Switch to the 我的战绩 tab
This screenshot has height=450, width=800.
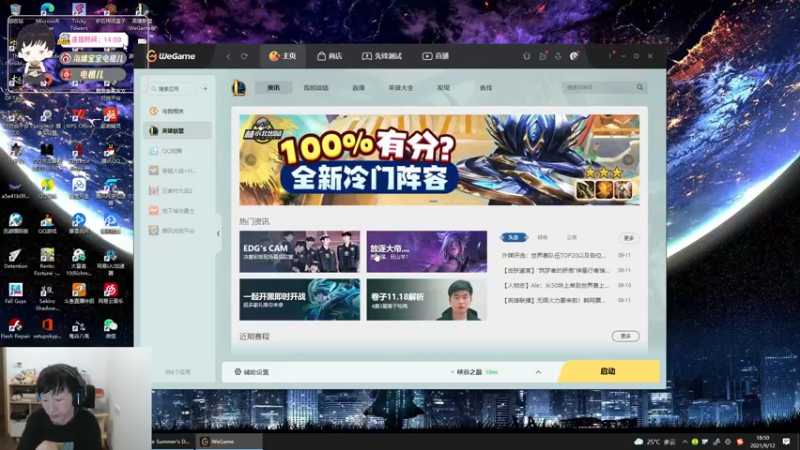pos(316,88)
